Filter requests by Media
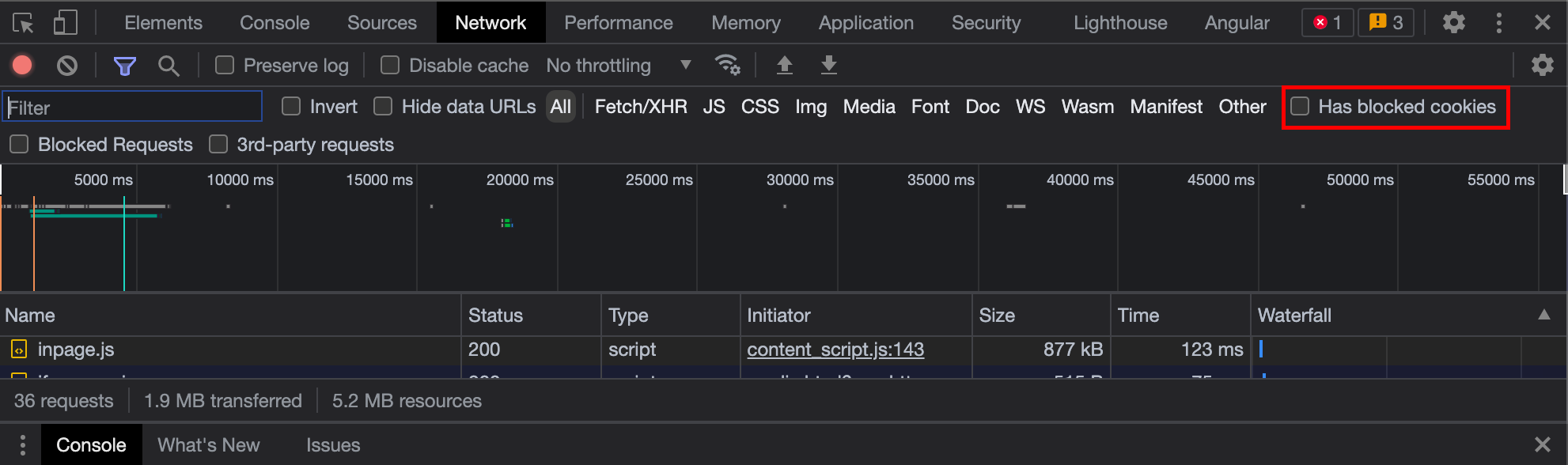This screenshot has height=465, width=1568. pos(869,107)
